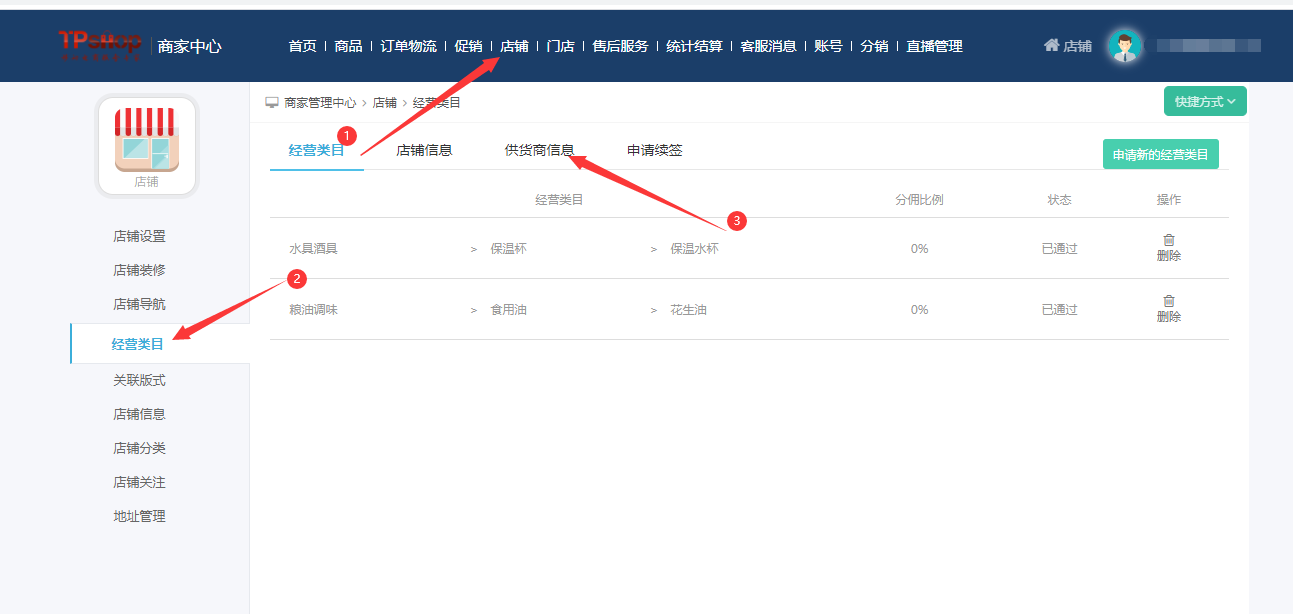Open 订单物流 in the top navigation
The width and height of the screenshot is (1293, 614).
tap(408, 46)
